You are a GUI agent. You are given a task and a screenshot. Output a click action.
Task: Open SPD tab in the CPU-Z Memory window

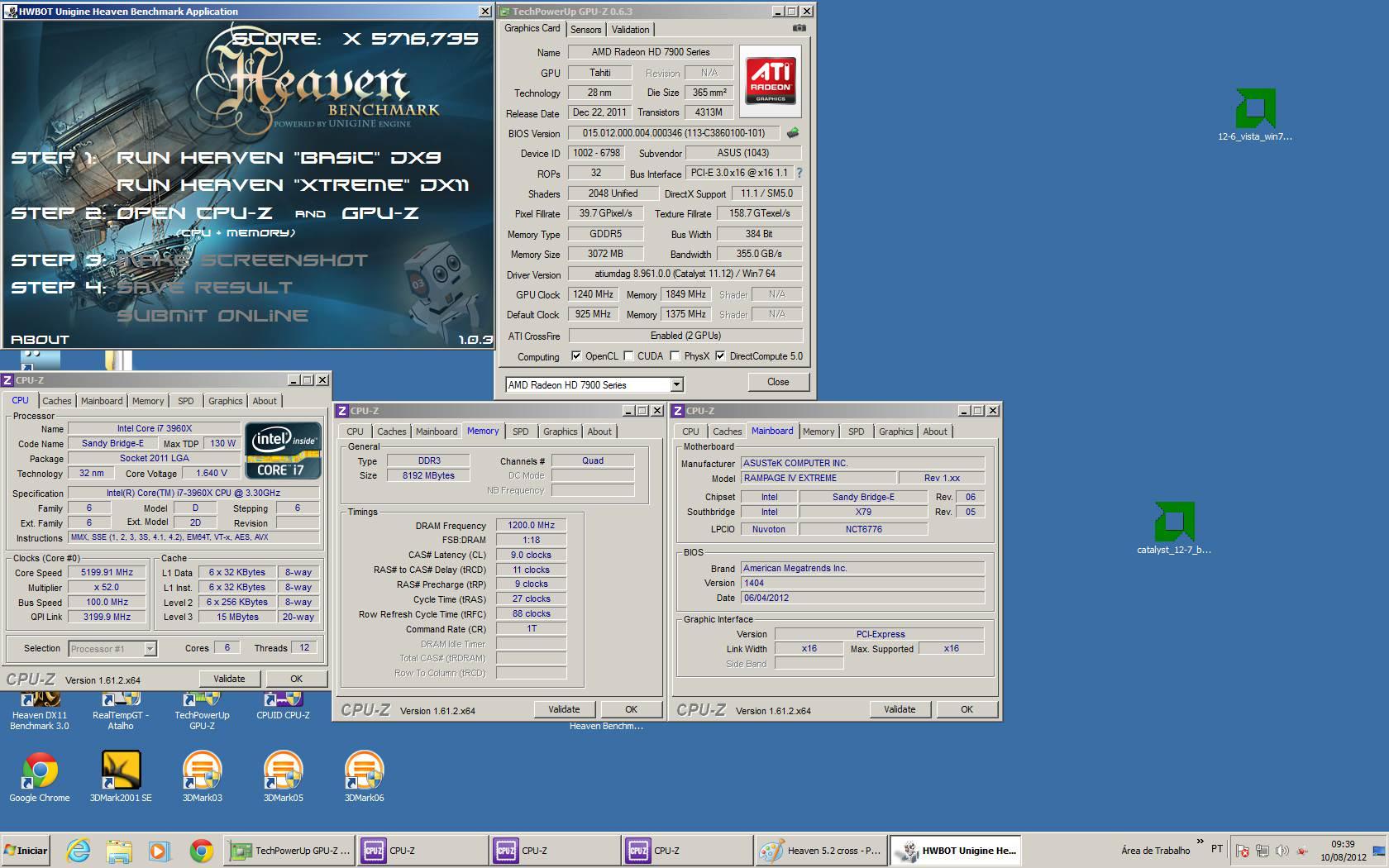click(520, 432)
